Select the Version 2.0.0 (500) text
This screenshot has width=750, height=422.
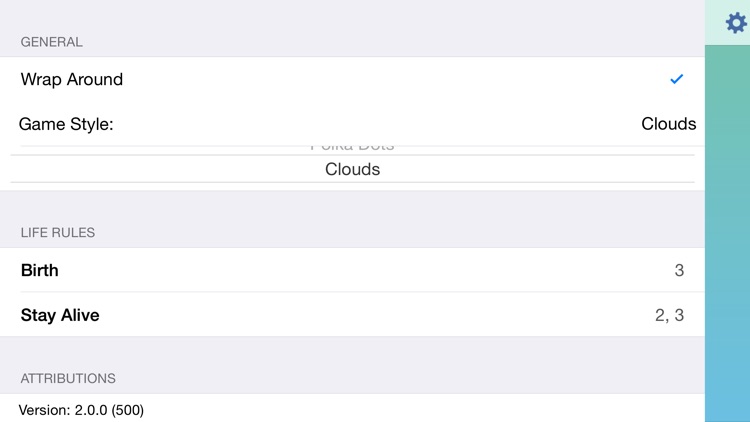coord(81,410)
